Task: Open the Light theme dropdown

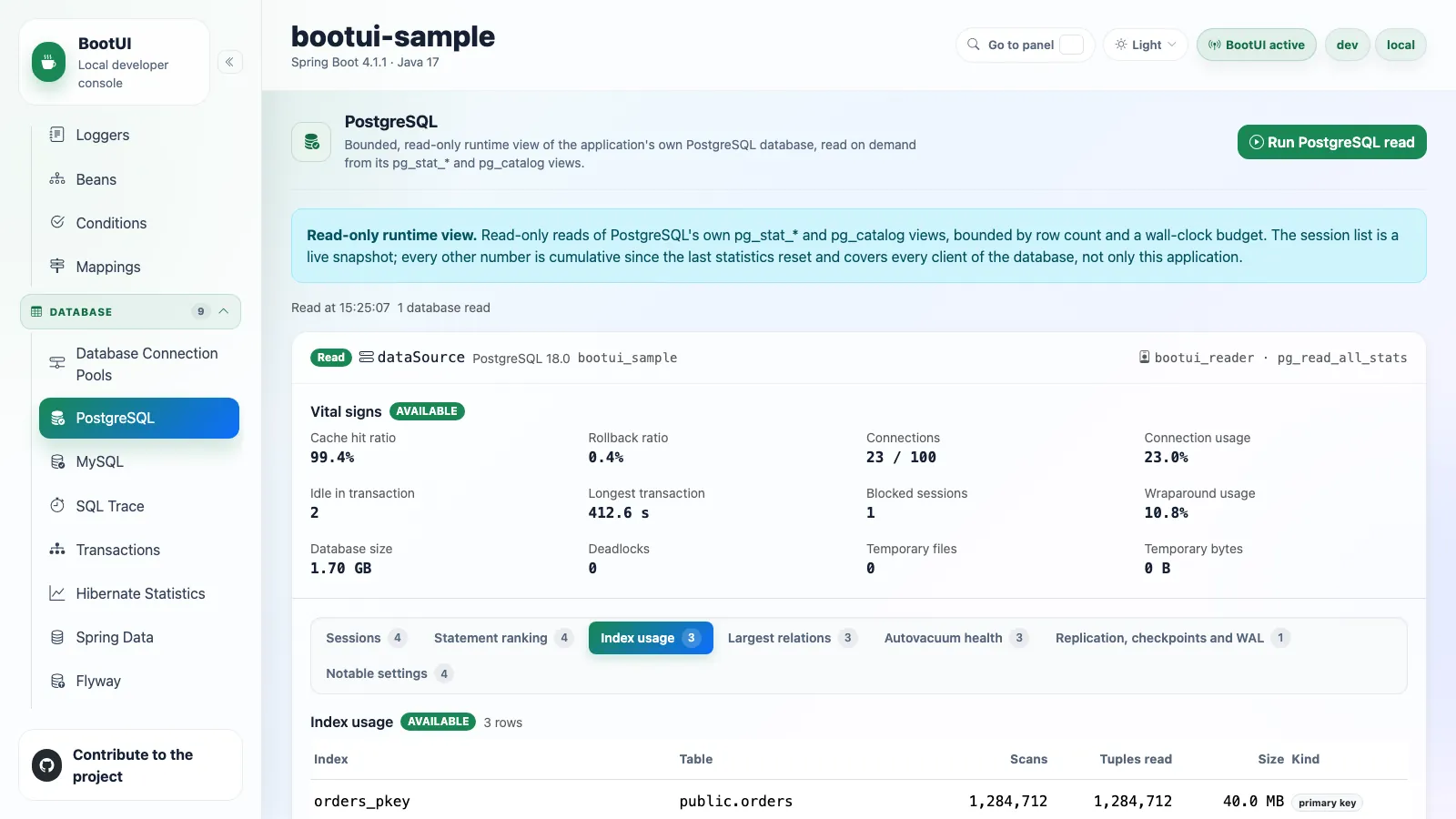Action: [x=1146, y=45]
